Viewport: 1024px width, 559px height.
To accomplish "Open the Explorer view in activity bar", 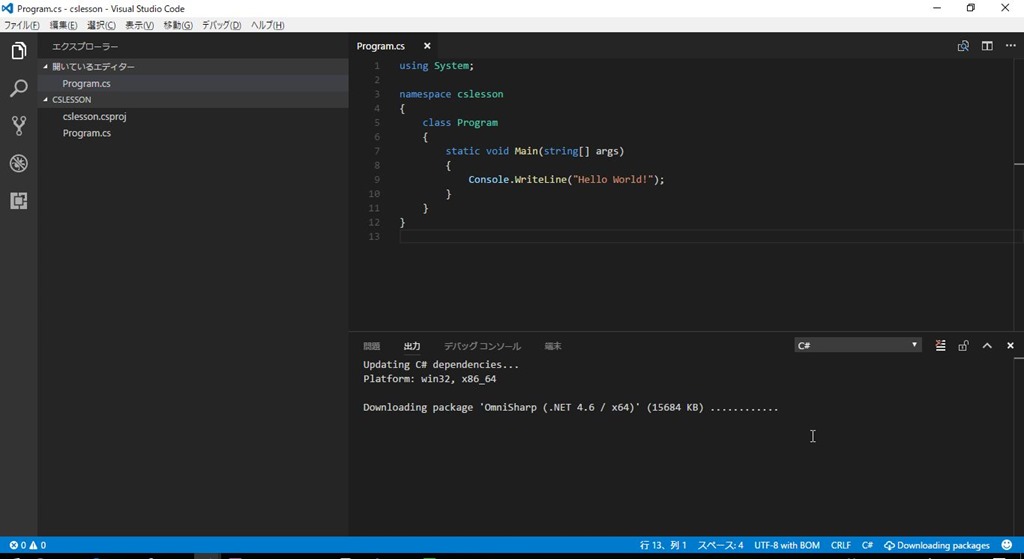I will point(18,51).
